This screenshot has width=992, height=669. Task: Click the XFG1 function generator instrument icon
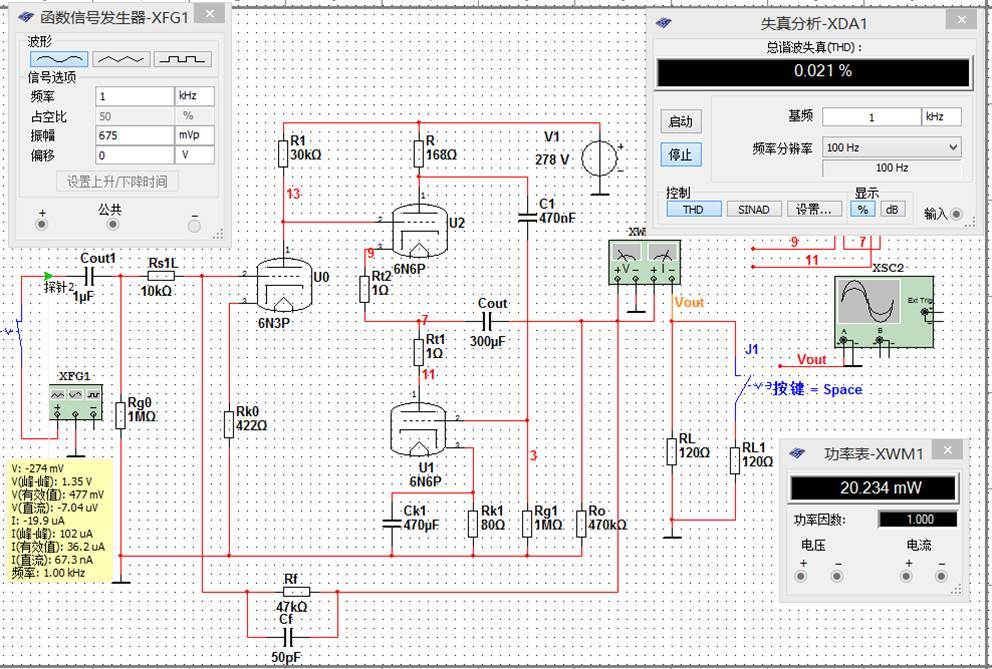click(x=76, y=401)
